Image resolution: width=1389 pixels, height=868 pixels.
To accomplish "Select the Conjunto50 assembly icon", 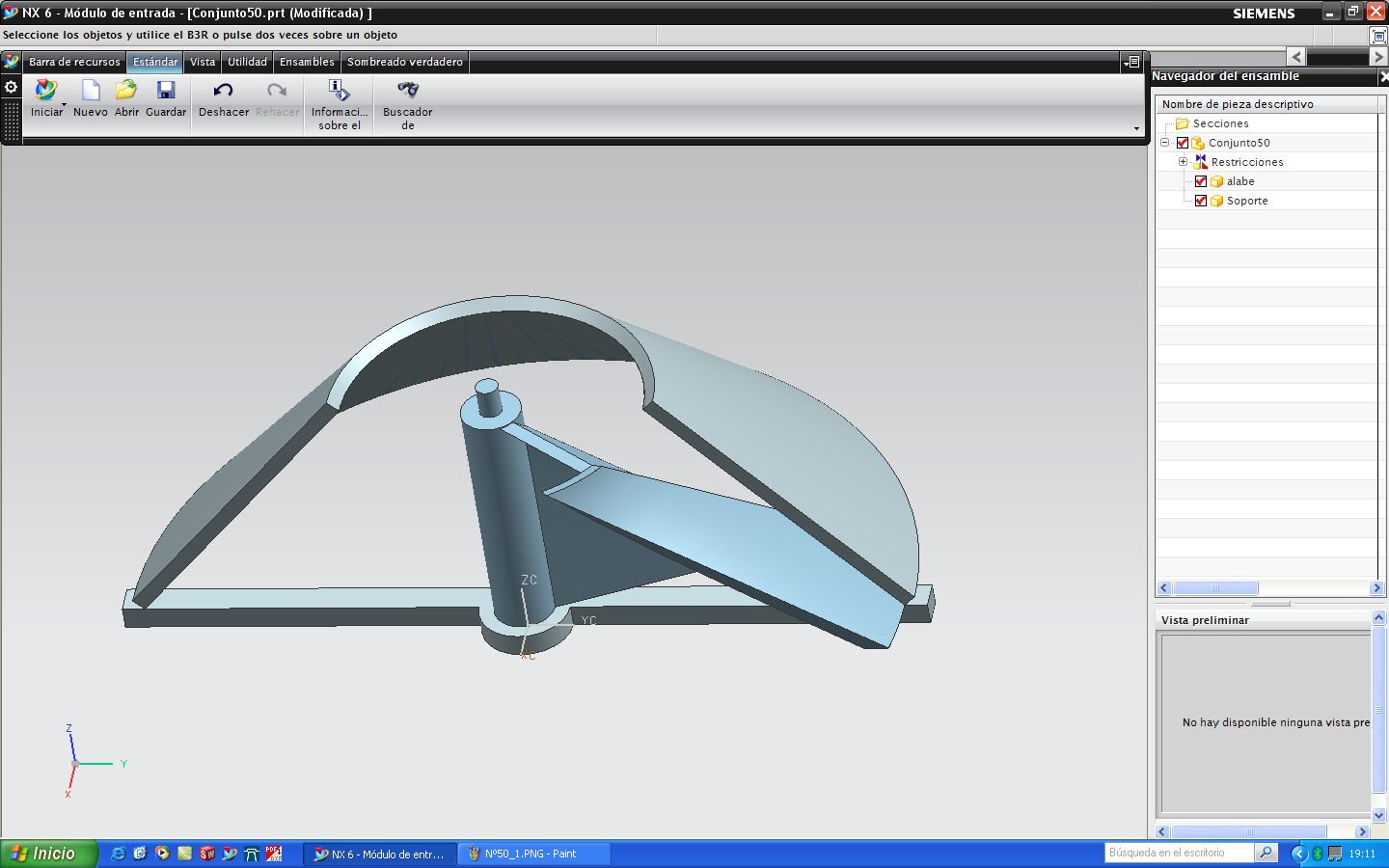I will [1198, 143].
